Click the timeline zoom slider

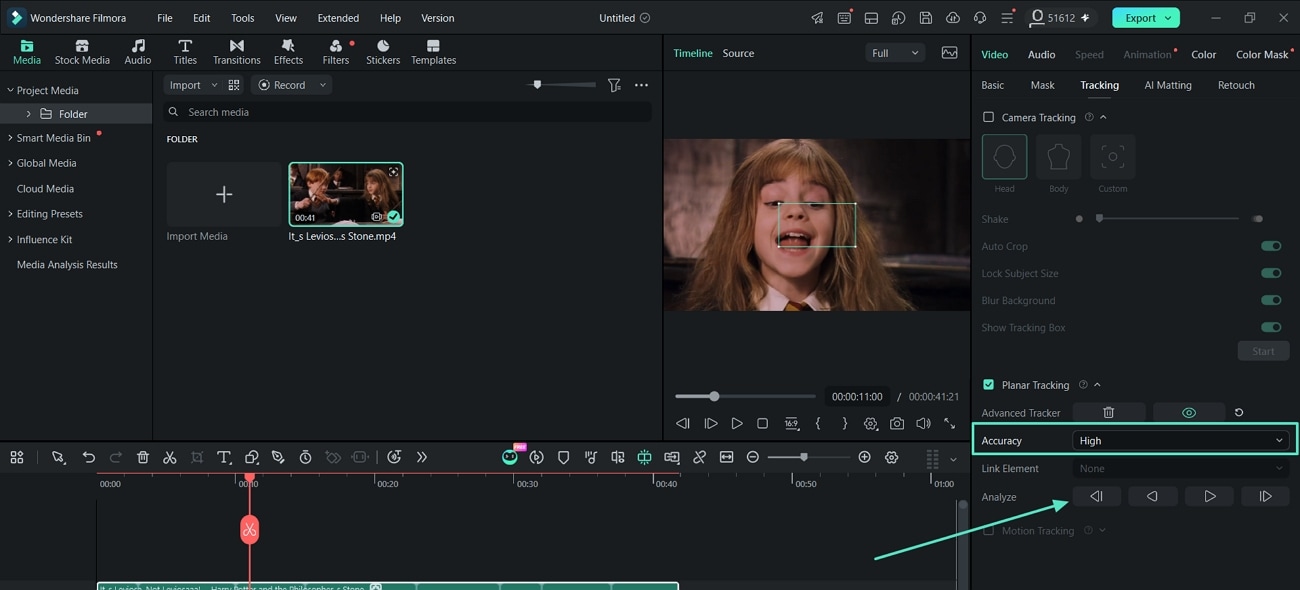(x=808, y=457)
